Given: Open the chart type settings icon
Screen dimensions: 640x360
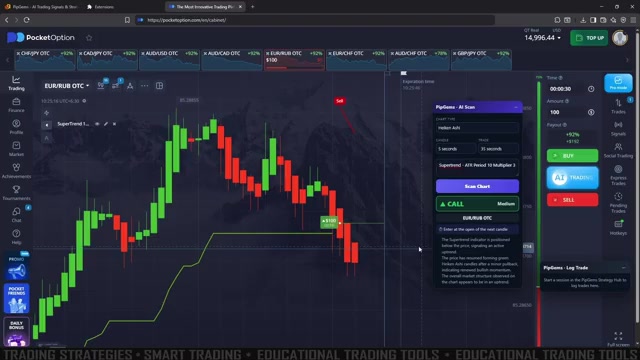Looking at the screenshot, I should pos(101,85).
